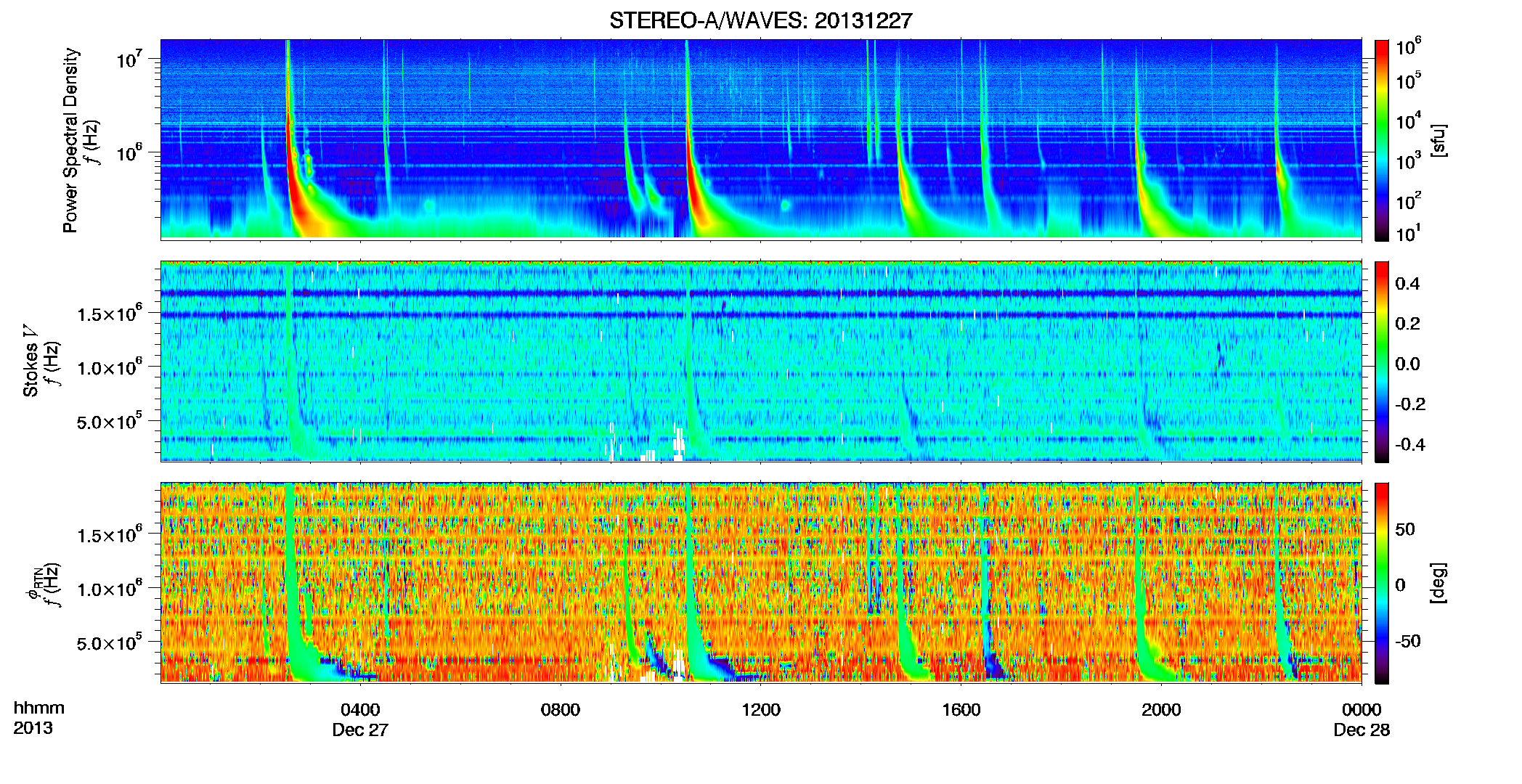Click the 2013 year label
The width and height of the screenshot is (1522, 784).
pyautogui.click(x=33, y=728)
